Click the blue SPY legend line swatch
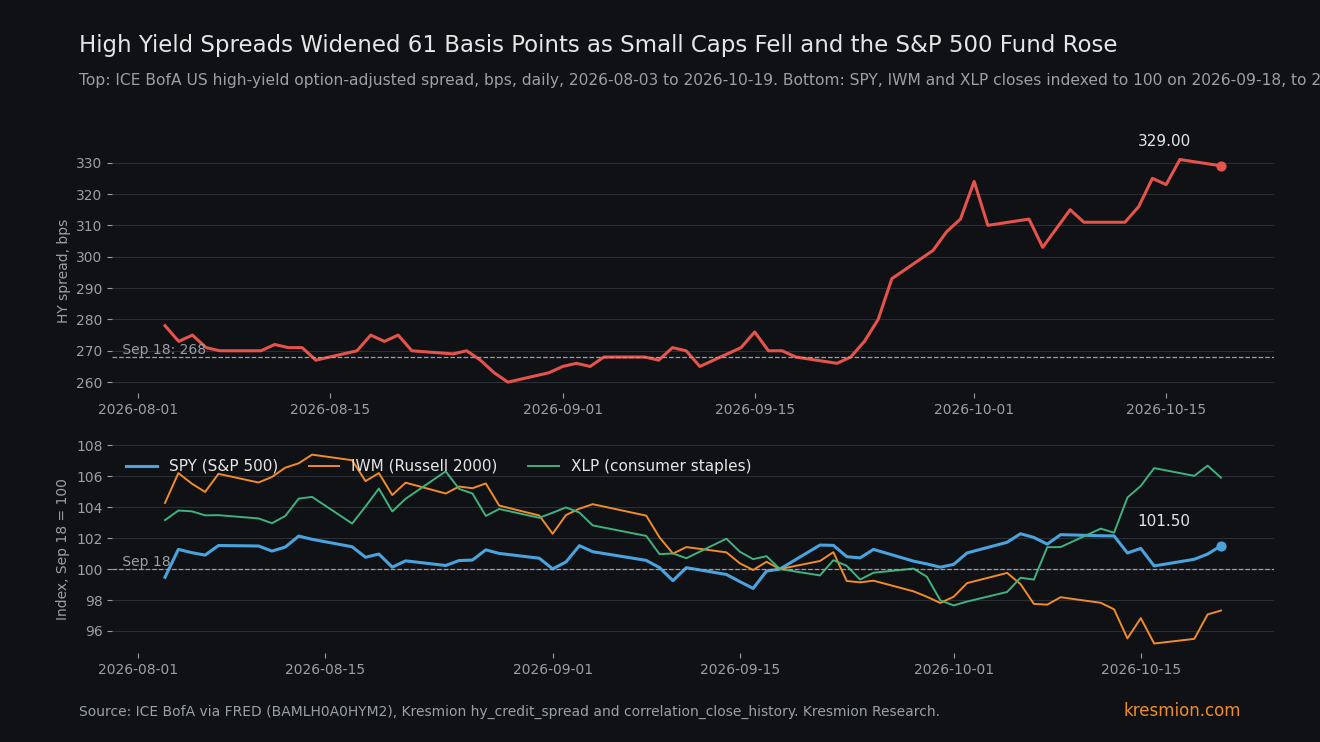 [143, 467]
